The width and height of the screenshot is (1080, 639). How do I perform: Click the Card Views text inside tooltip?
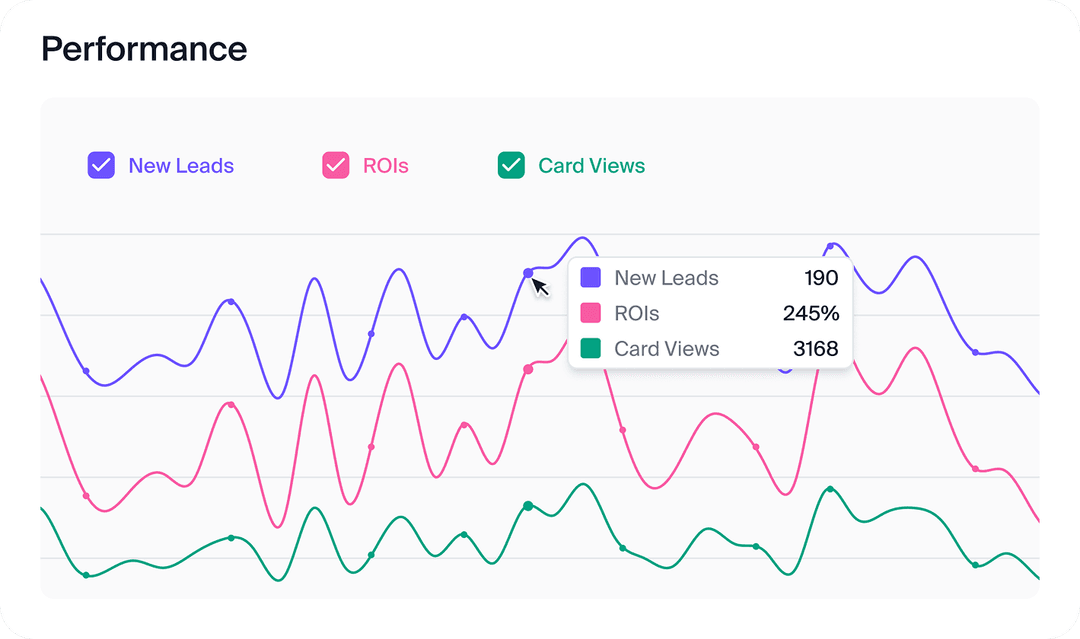(666, 348)
